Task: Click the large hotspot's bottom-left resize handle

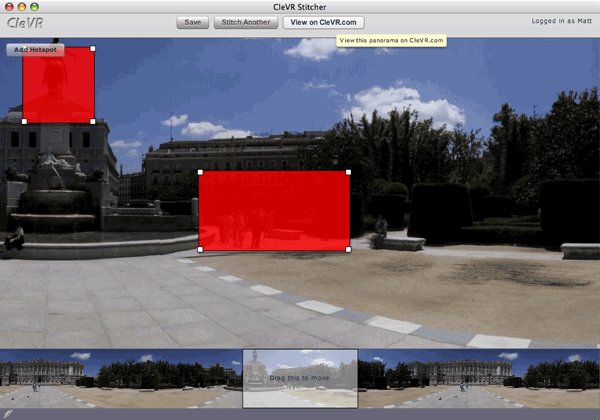Action: tap(199, 249)
